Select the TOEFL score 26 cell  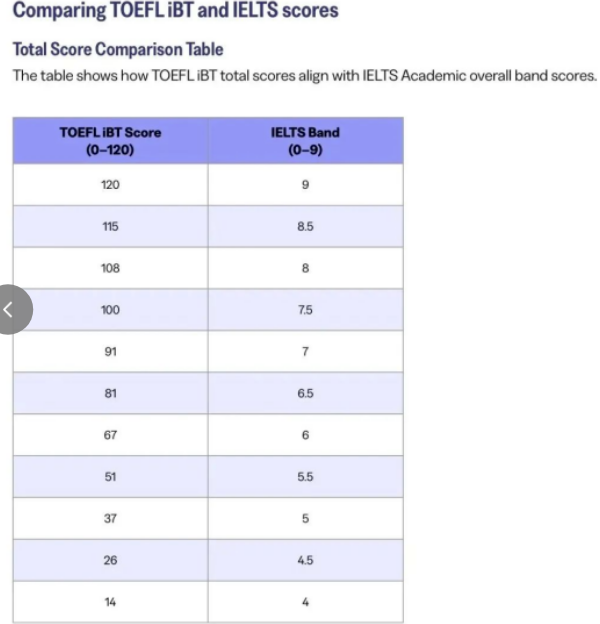tap(110, 560)
